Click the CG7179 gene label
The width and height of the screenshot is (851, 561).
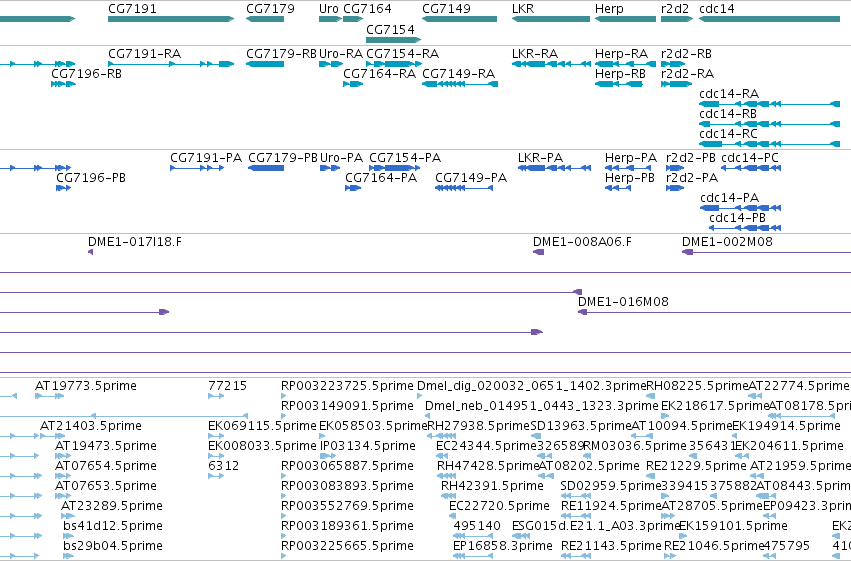click(270, 9)
